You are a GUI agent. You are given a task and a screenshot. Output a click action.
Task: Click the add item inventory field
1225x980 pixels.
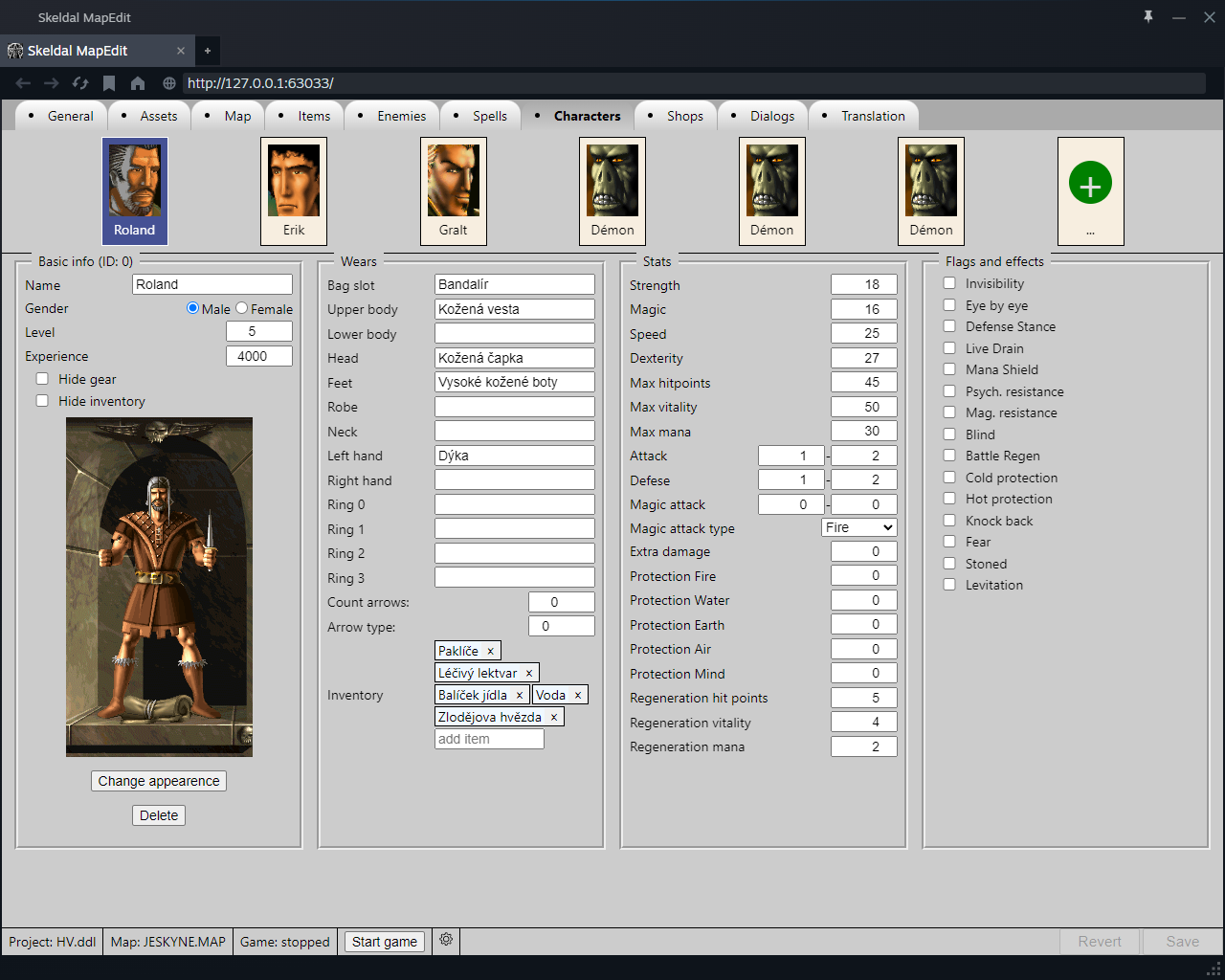(489, 739)
